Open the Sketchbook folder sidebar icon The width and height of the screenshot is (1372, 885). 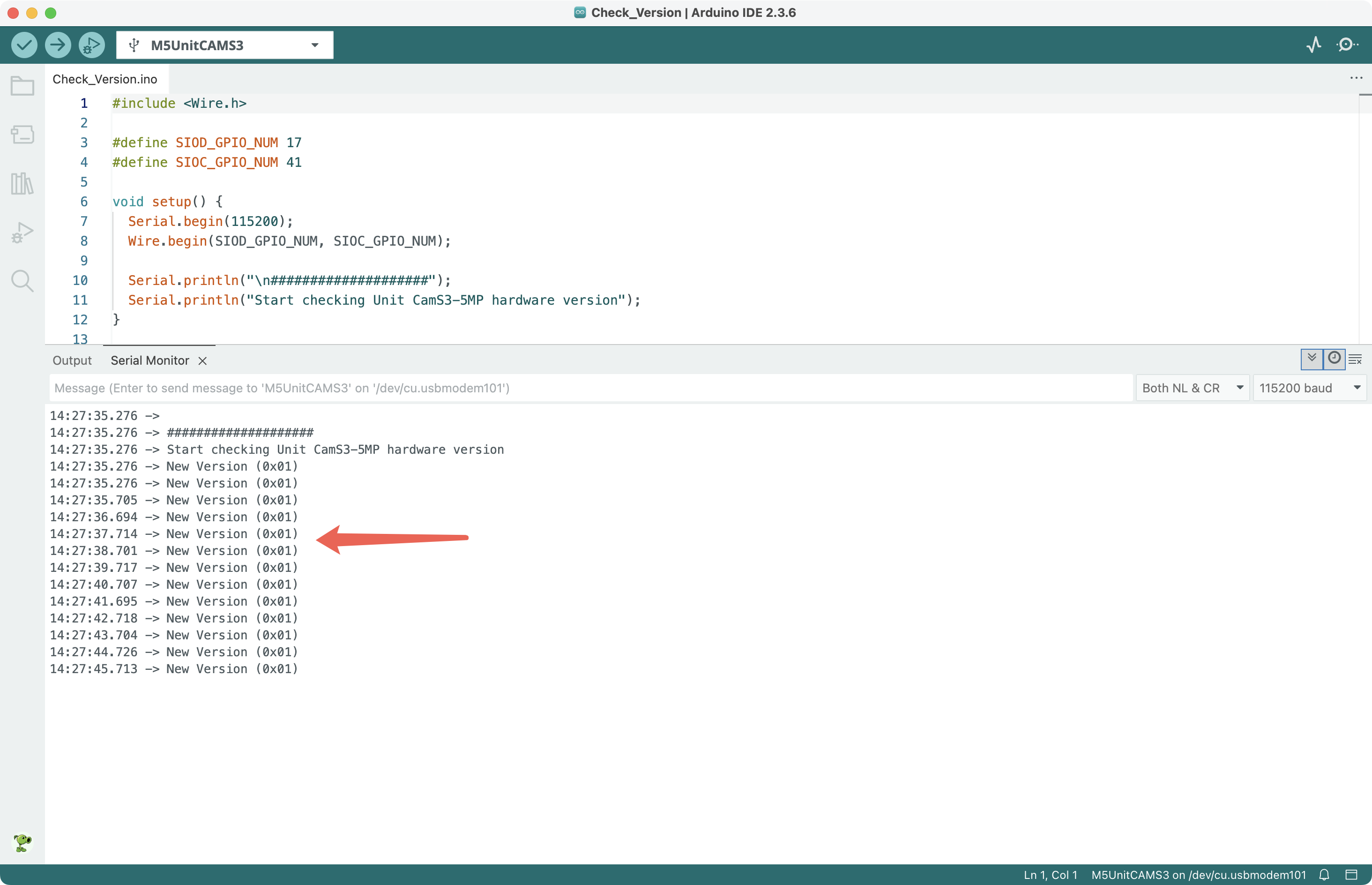click(x=22, y=86)
